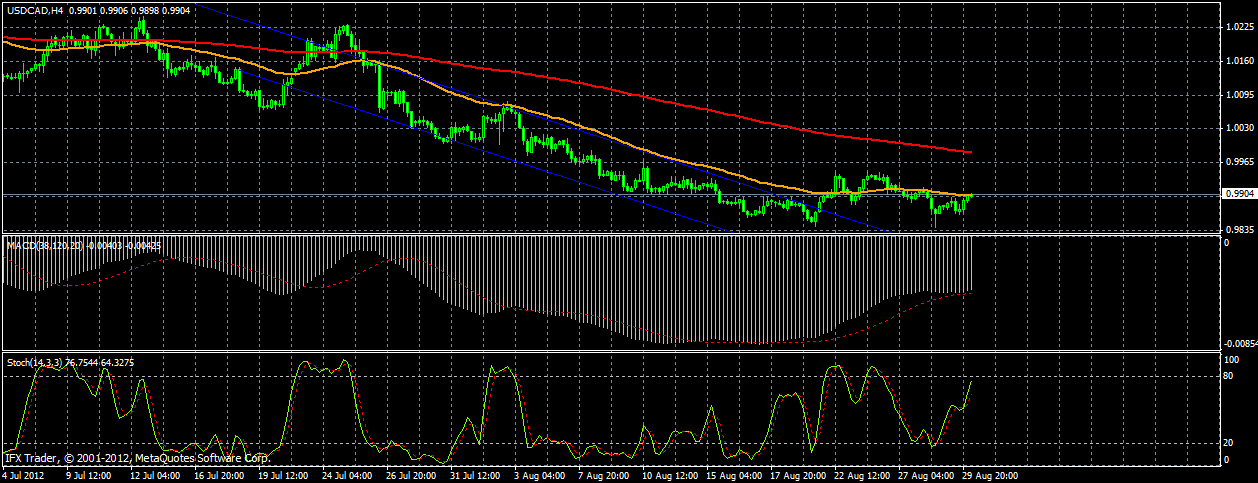Click the 26 Jul 20:00 time label
This screenshot has height=483, width=1258.
tap(411, 476)
